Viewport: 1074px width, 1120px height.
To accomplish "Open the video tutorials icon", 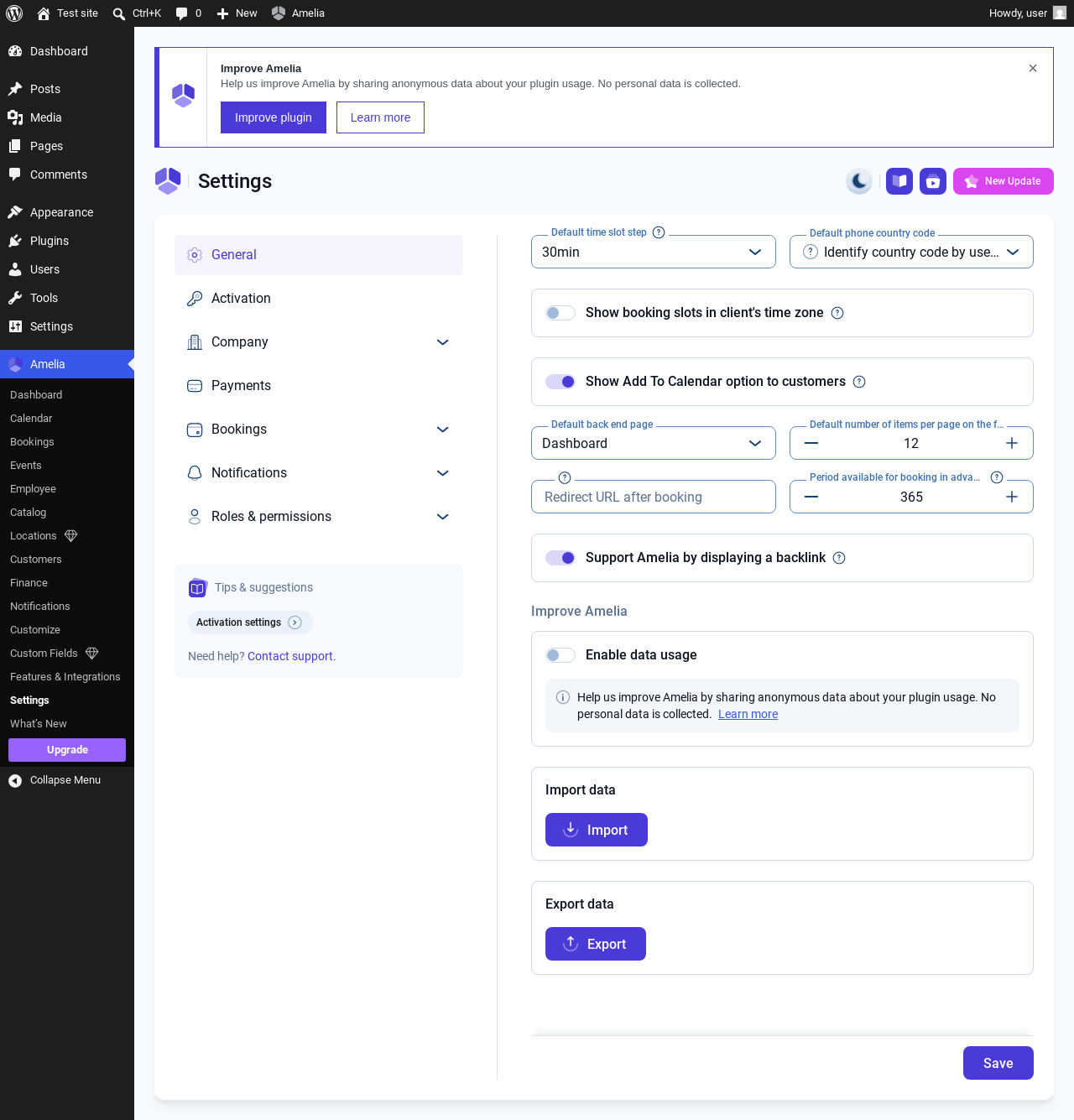I will pyautogui.click(x=933, y=181).
